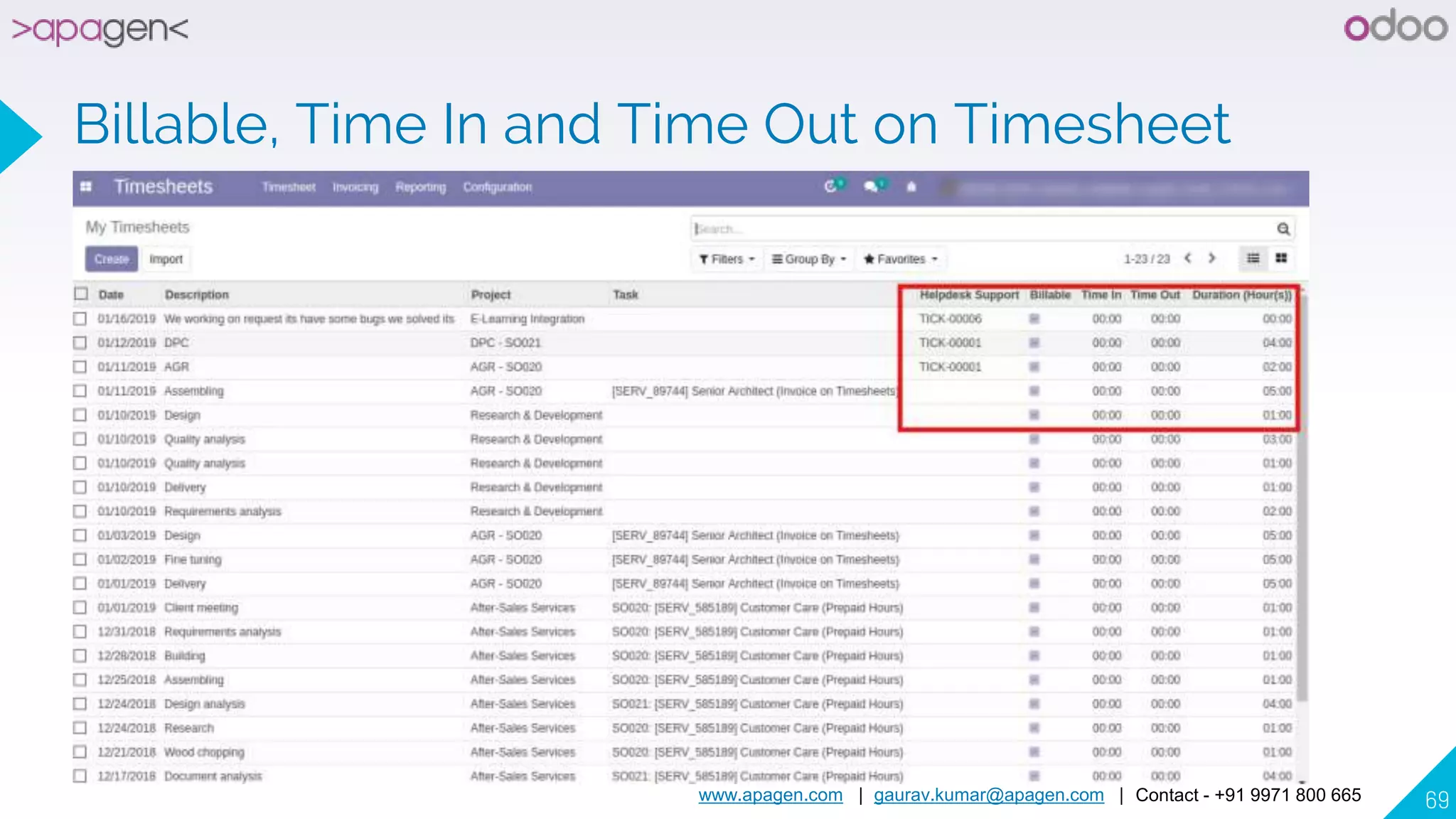
Task: Click the notification bell icon
Action: pos(911,186)
